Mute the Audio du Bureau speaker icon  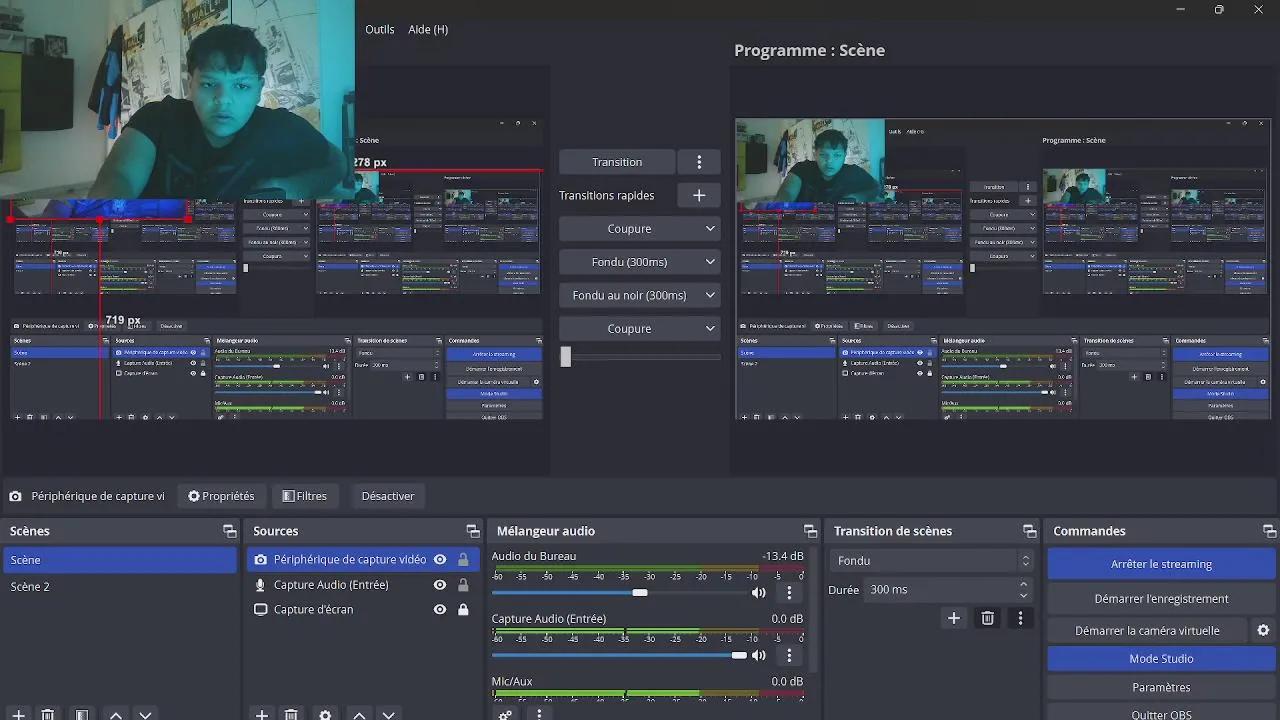(759, 593)
